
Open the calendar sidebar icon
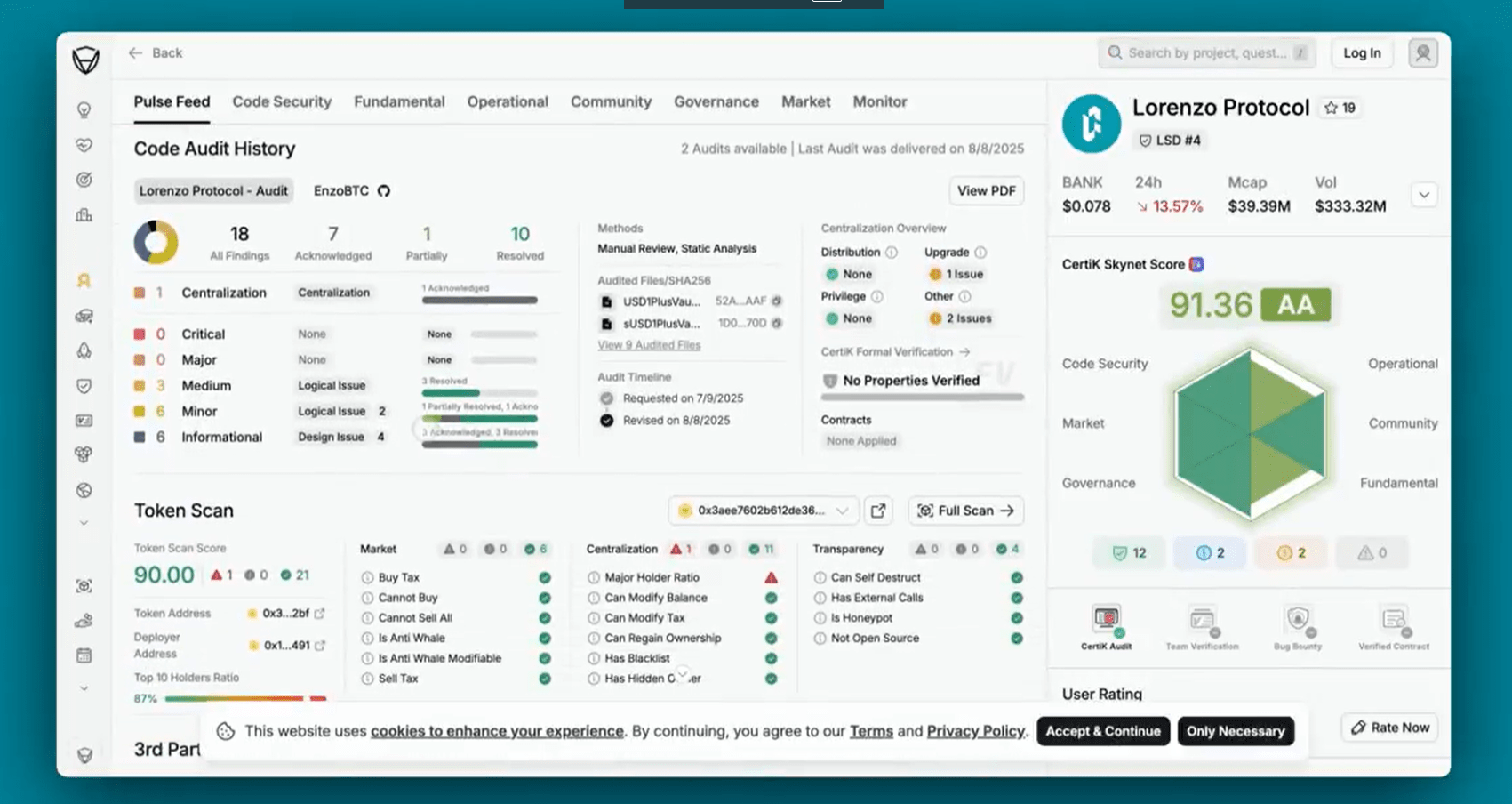[x=84, y=655]
